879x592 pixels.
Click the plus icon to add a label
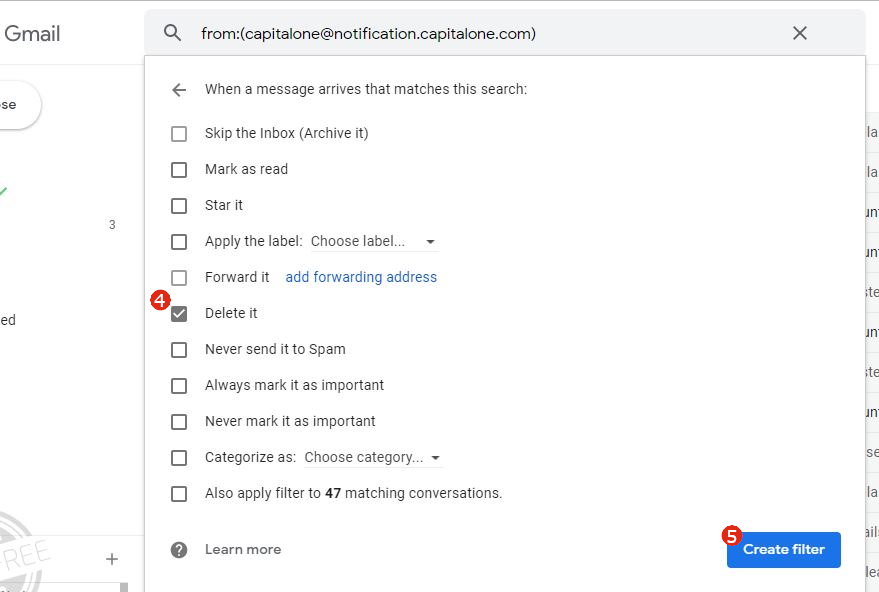point(112,558)
